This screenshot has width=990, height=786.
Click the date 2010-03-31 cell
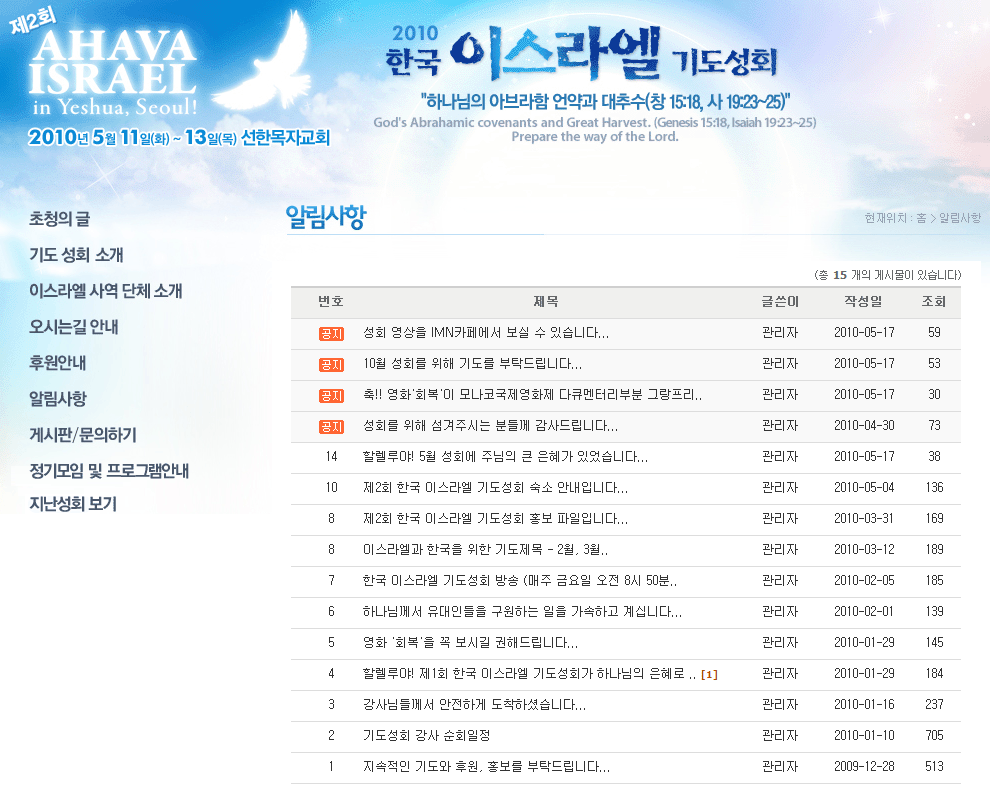tap(864, 518)
